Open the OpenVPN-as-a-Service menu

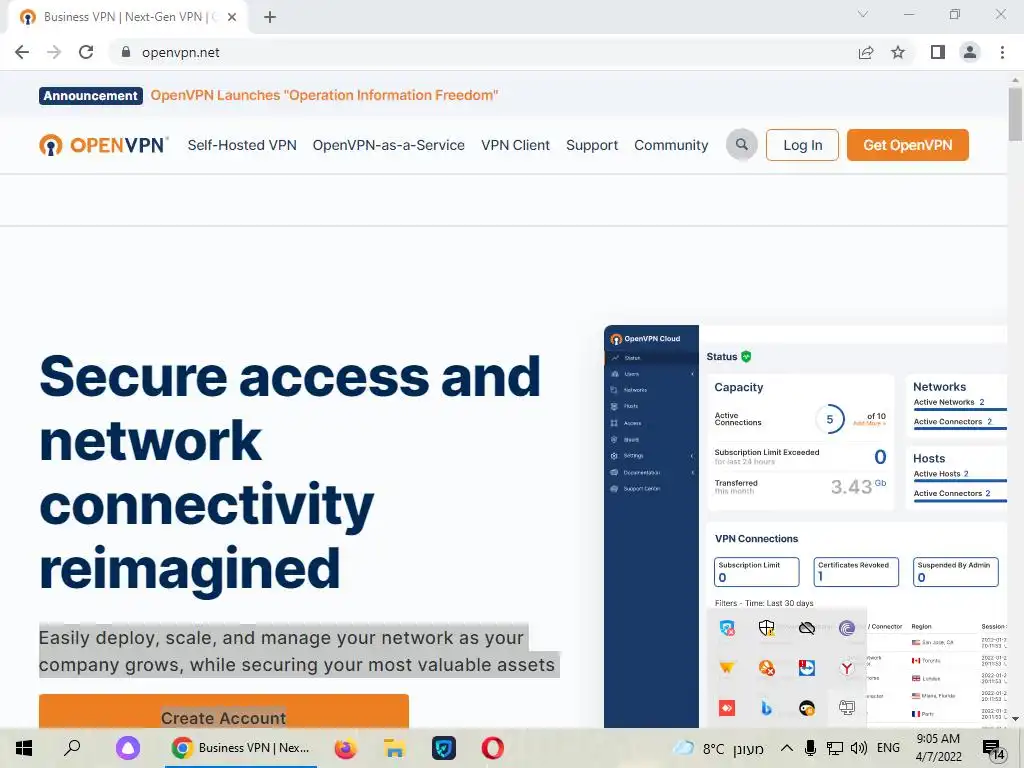[x=389, y=145]
